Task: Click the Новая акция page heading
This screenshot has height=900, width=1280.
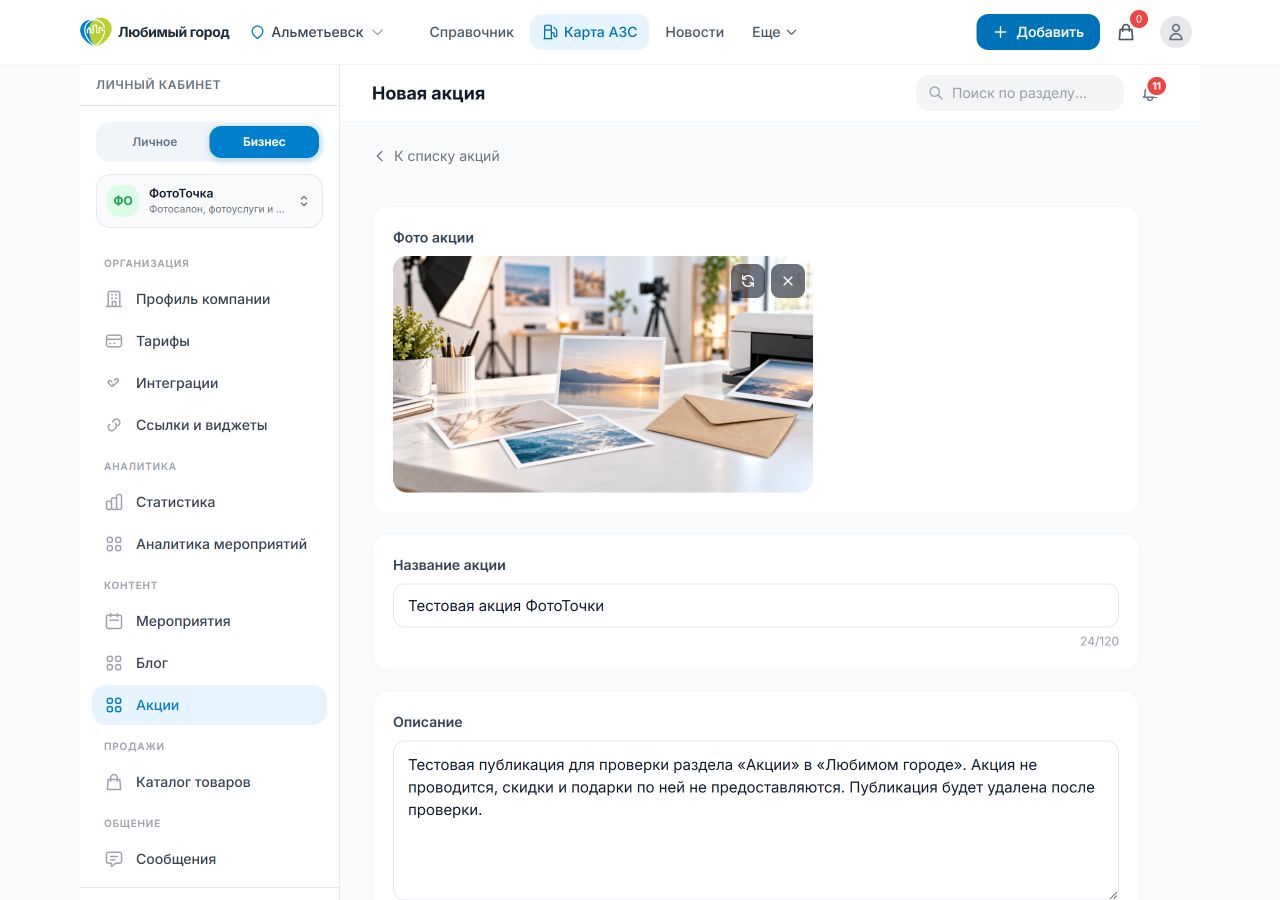Action: pyautogui.click(x=428, y=93)
